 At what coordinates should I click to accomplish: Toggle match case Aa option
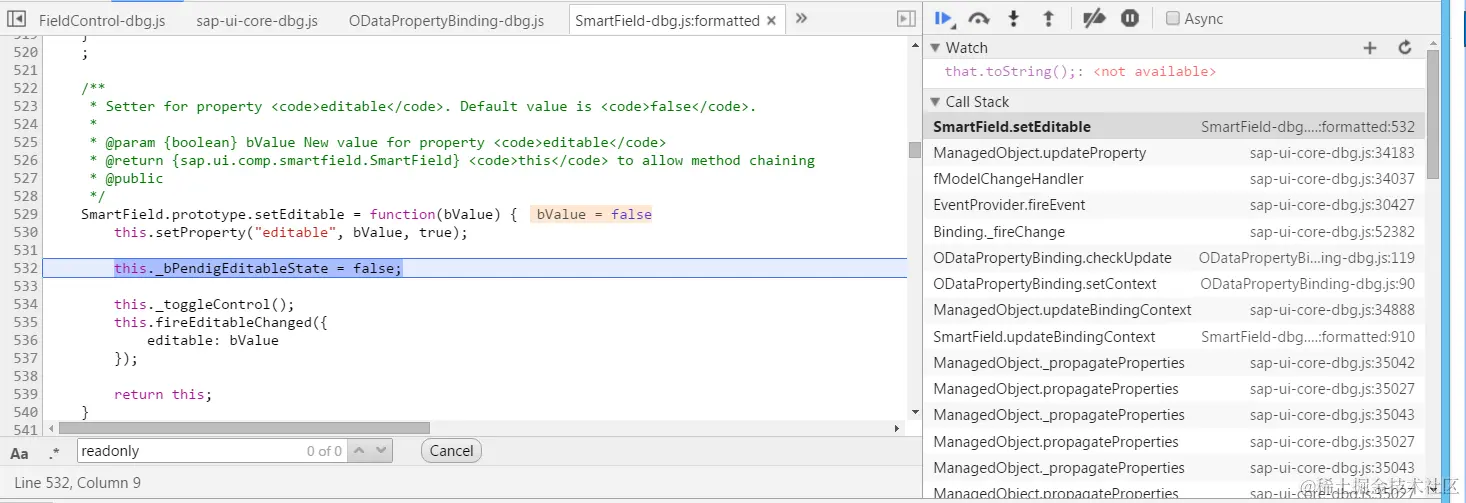[19, 452]
